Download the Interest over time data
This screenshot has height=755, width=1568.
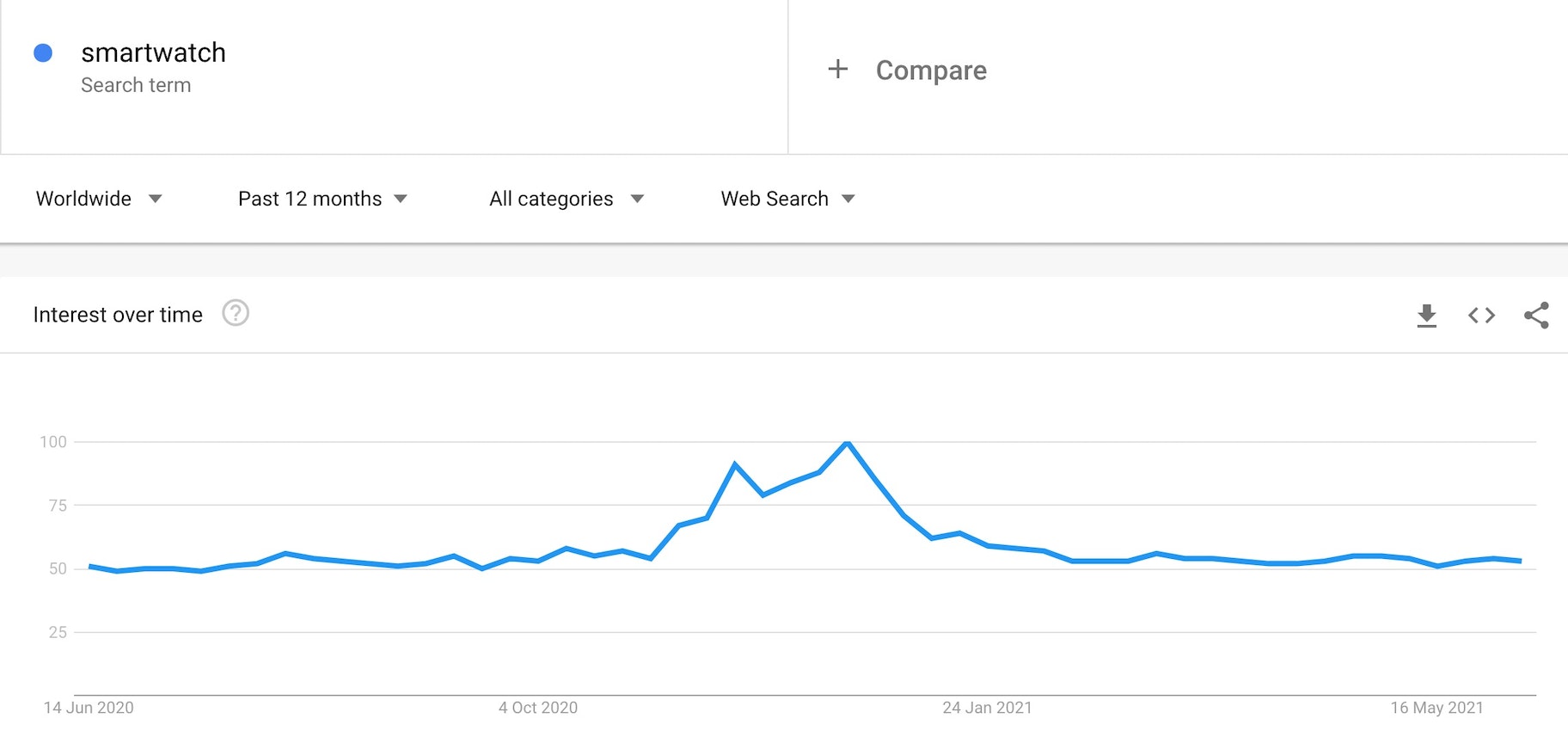pos(1426,316)
